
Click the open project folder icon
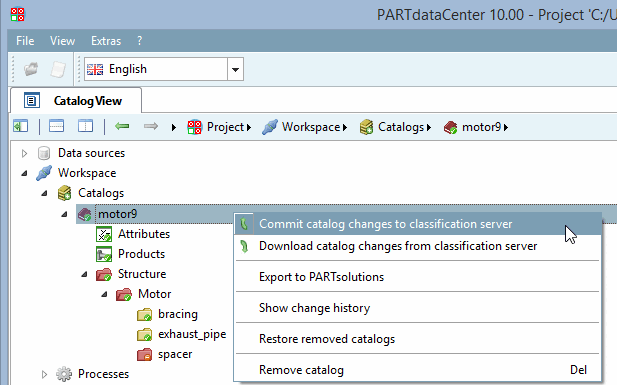(31, 69)
